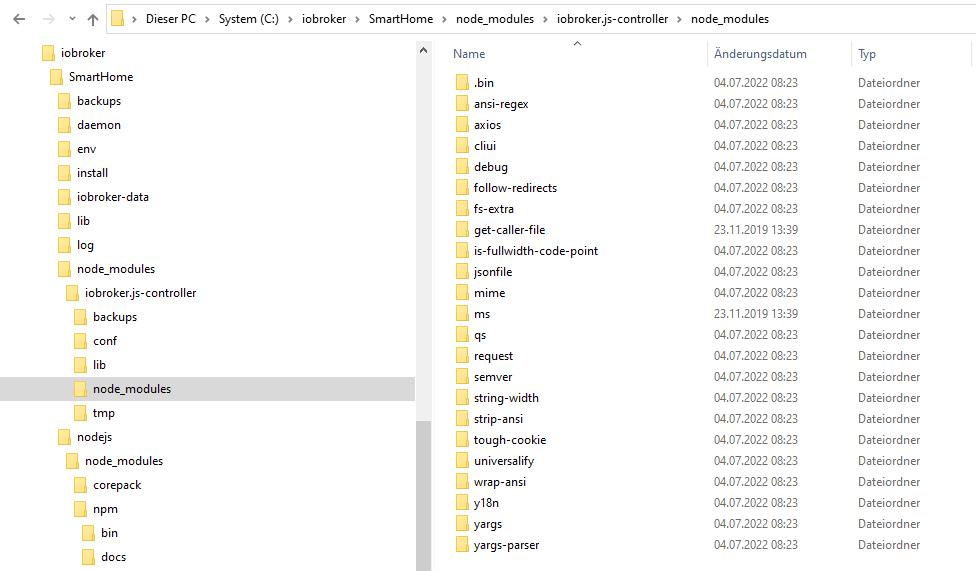Image resolution: width=976 pixels, height=571 pixels.
Task: Select the tough-cookie folder icon
Action: click(x=462, y=440)
